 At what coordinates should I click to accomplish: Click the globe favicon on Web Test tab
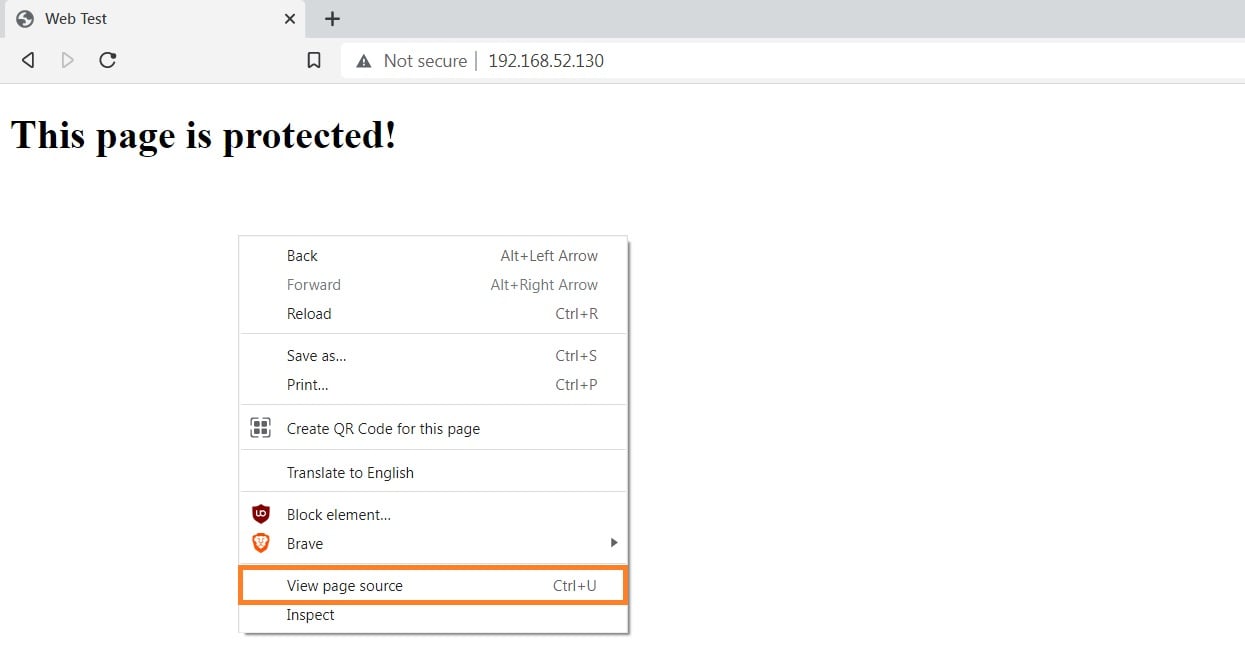click(26, 19)
